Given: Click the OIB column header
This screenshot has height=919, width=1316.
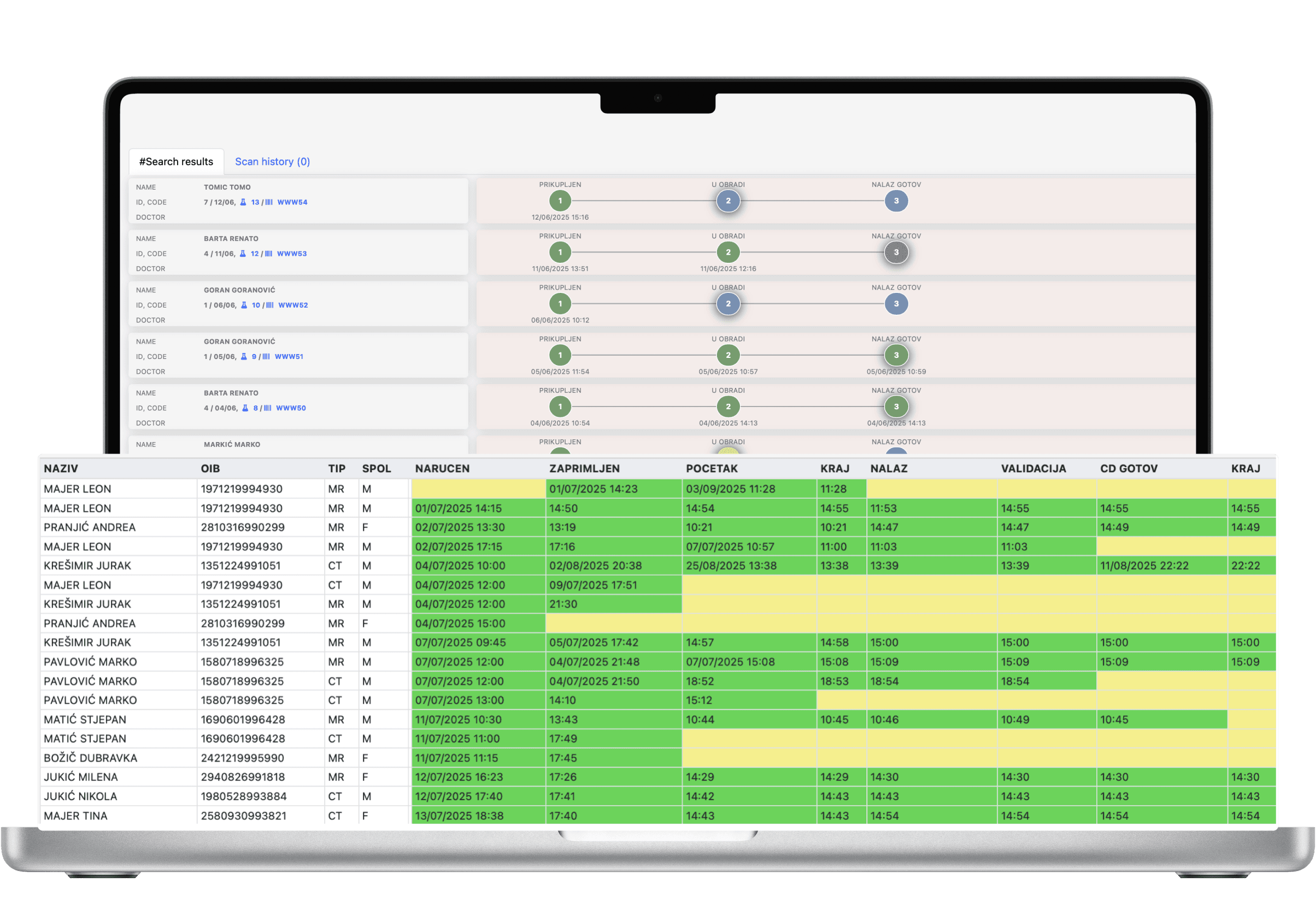Looking at the screenshot, I should [210, 469].
